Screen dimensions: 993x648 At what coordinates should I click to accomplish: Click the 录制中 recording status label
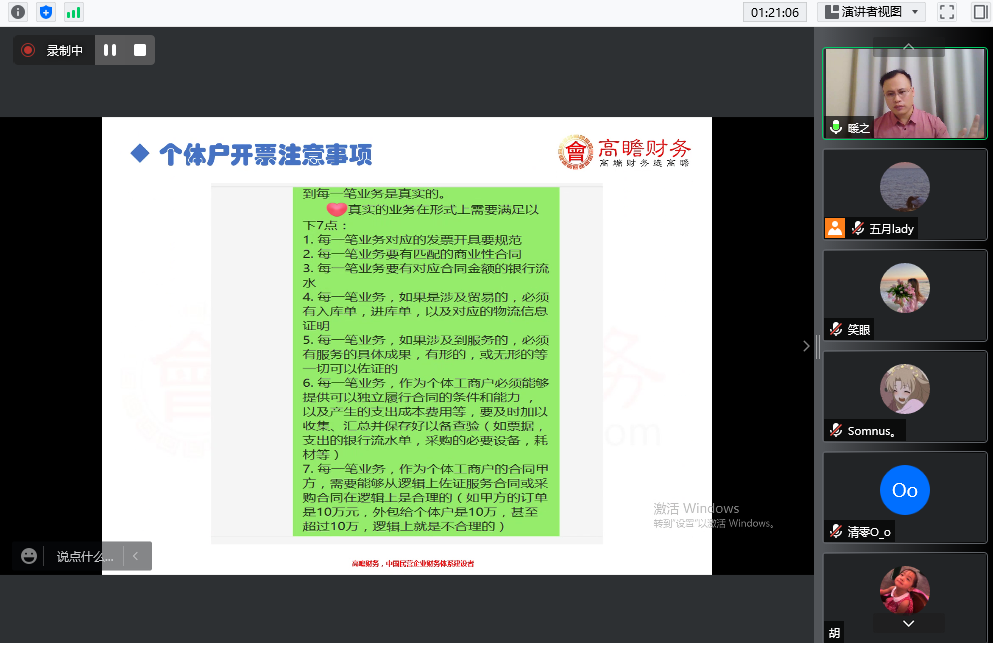tap(65, 50)
